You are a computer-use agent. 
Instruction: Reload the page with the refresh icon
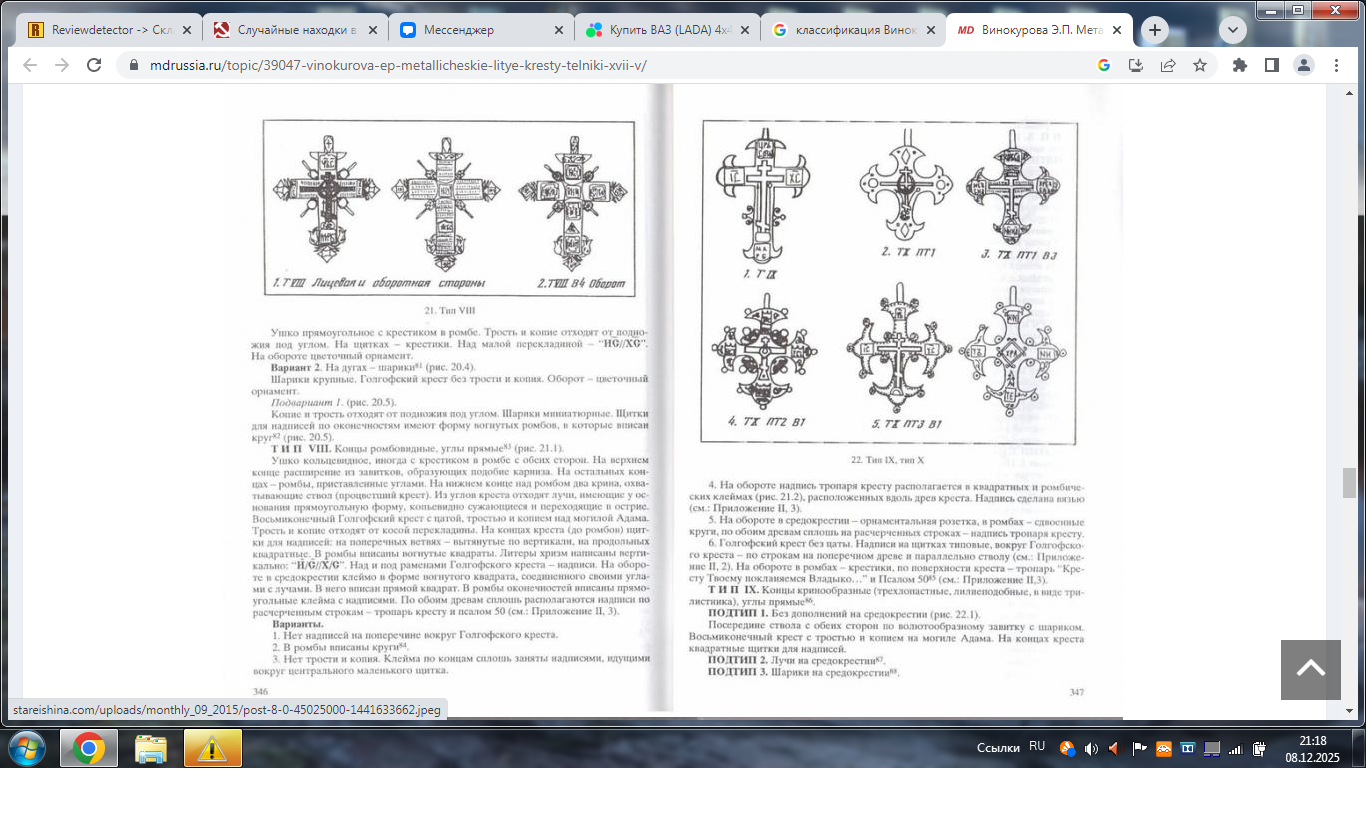(x=94, y=65)
